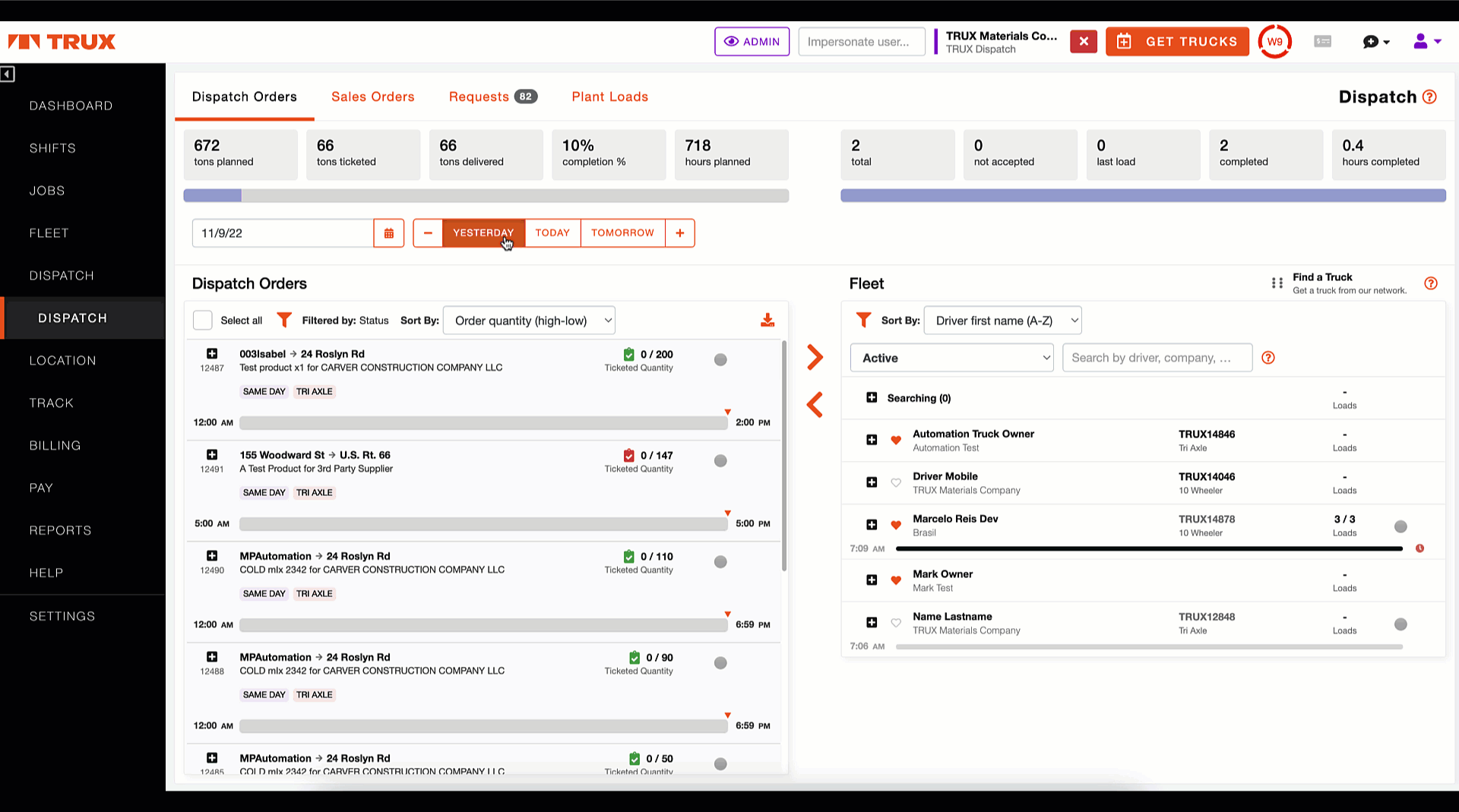Expand order 12491 details
The image size is (1459, 812).
212,455
